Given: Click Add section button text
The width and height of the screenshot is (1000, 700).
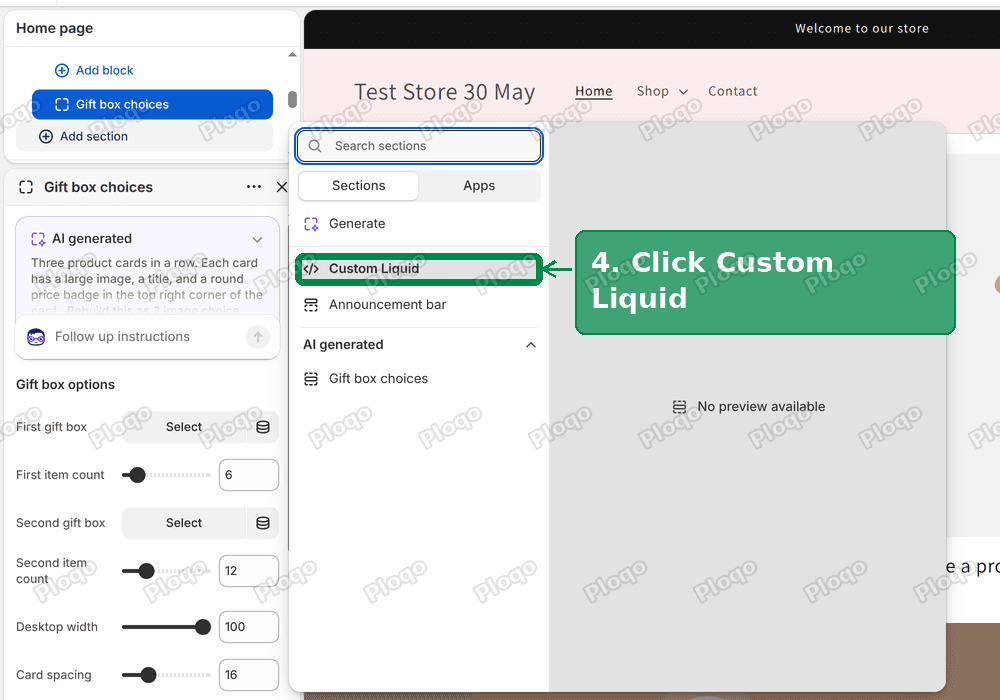Looking at the screenshot, I should point(94,136).
